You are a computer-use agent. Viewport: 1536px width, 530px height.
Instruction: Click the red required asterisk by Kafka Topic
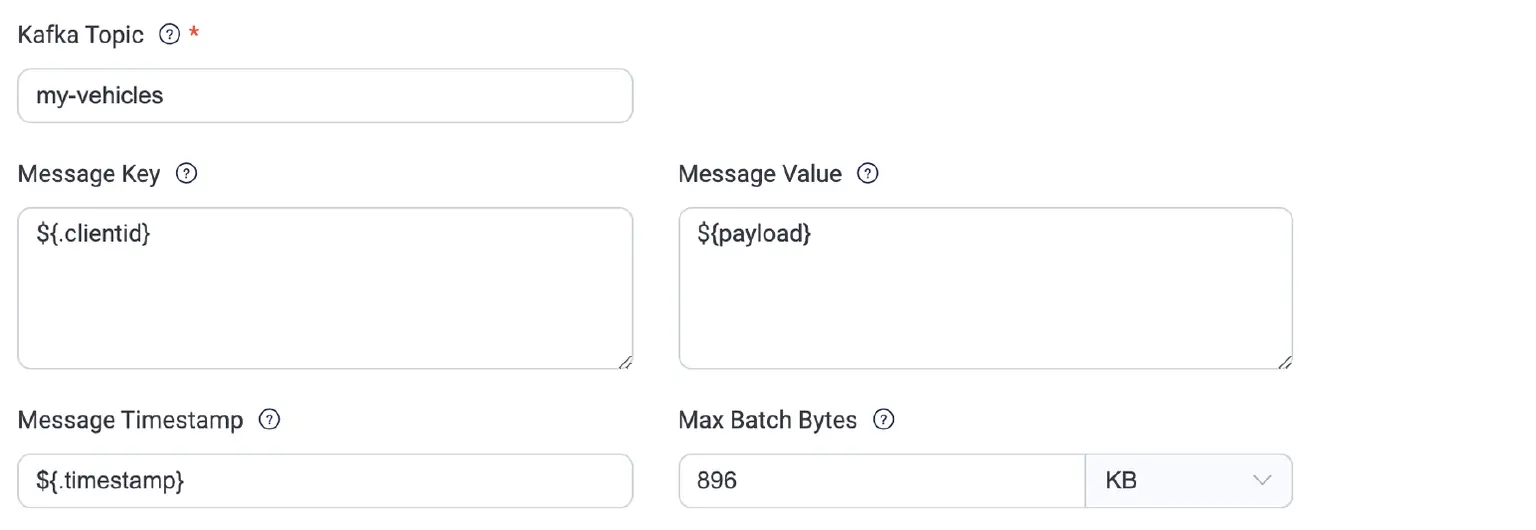point(194,33)
